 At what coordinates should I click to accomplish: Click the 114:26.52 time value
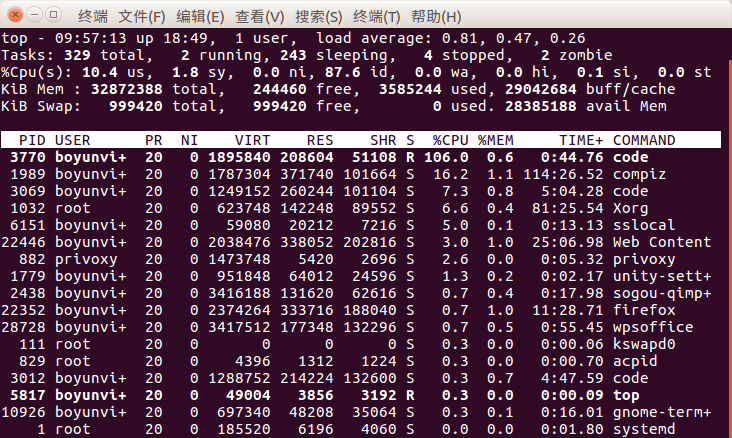563,174
